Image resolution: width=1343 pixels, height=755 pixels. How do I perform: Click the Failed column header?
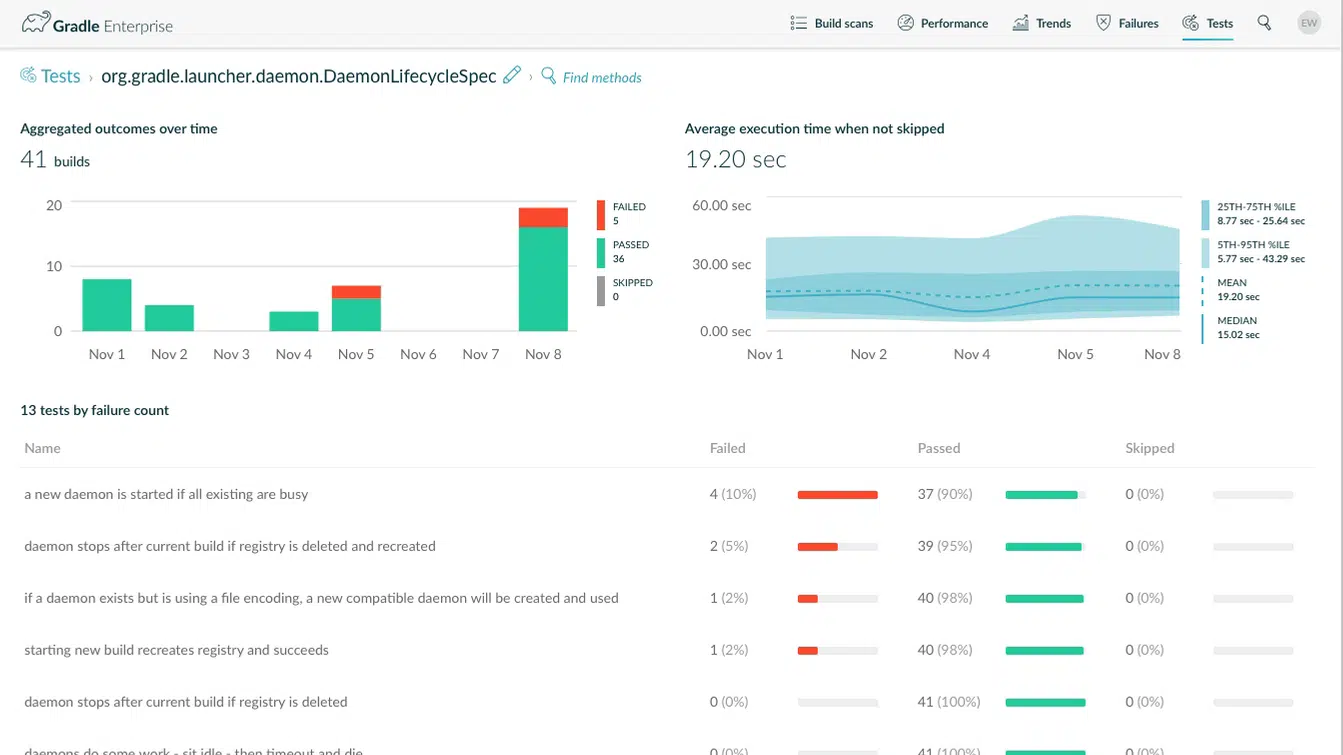point(727,448)
